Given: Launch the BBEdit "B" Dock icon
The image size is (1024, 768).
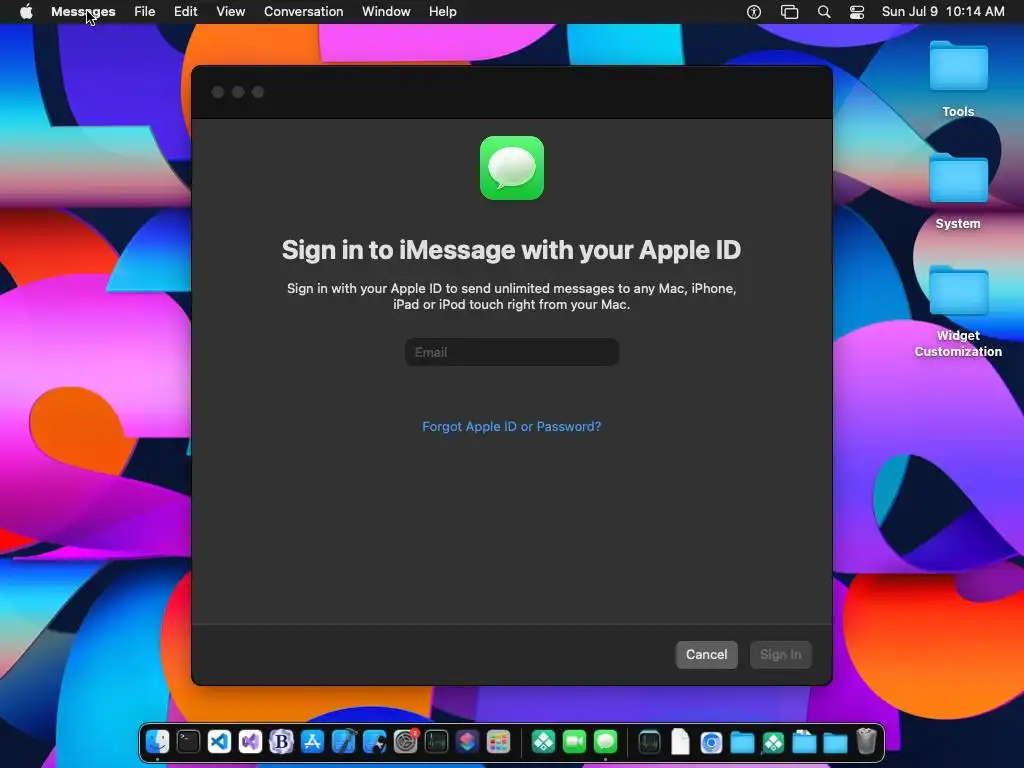Looking at the screenshot, I should pos(281,742).
